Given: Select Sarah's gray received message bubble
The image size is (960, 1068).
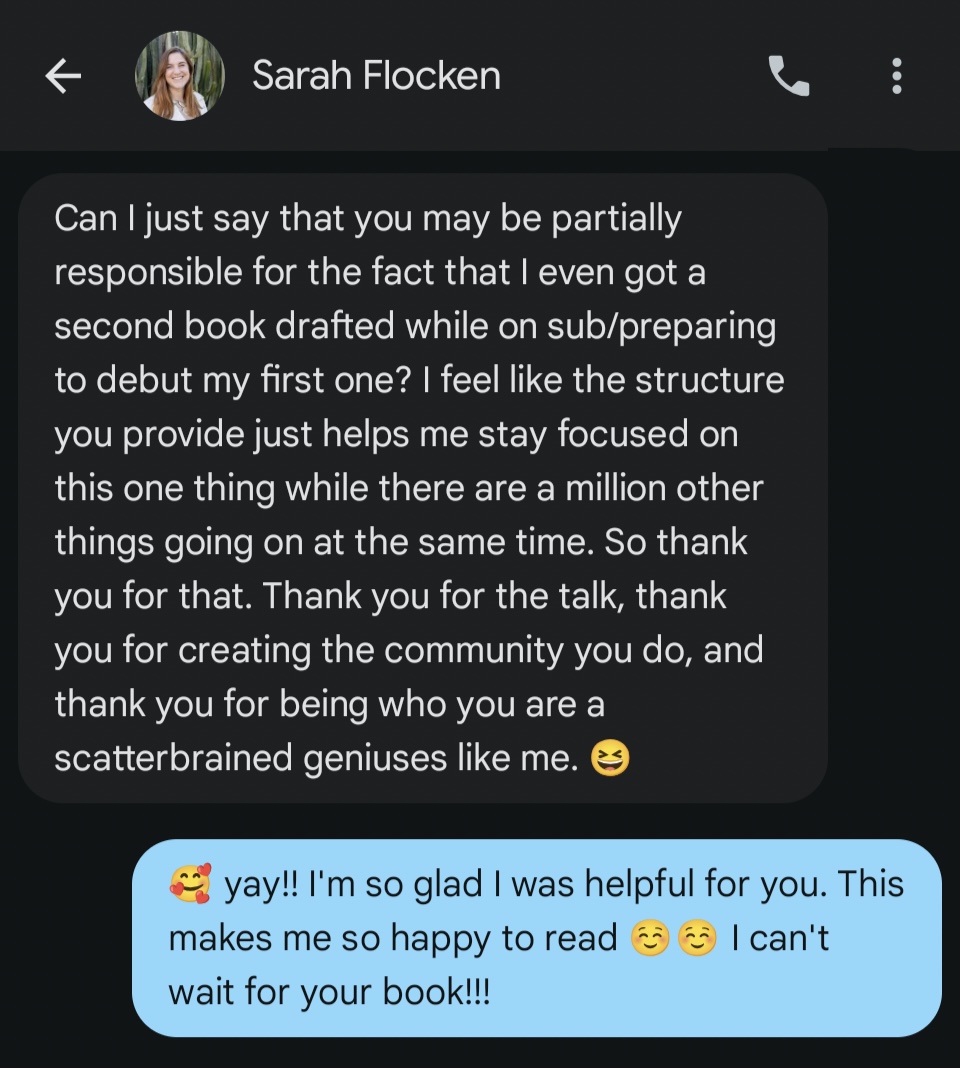Looking at the screenshot, I should point(422,488).
